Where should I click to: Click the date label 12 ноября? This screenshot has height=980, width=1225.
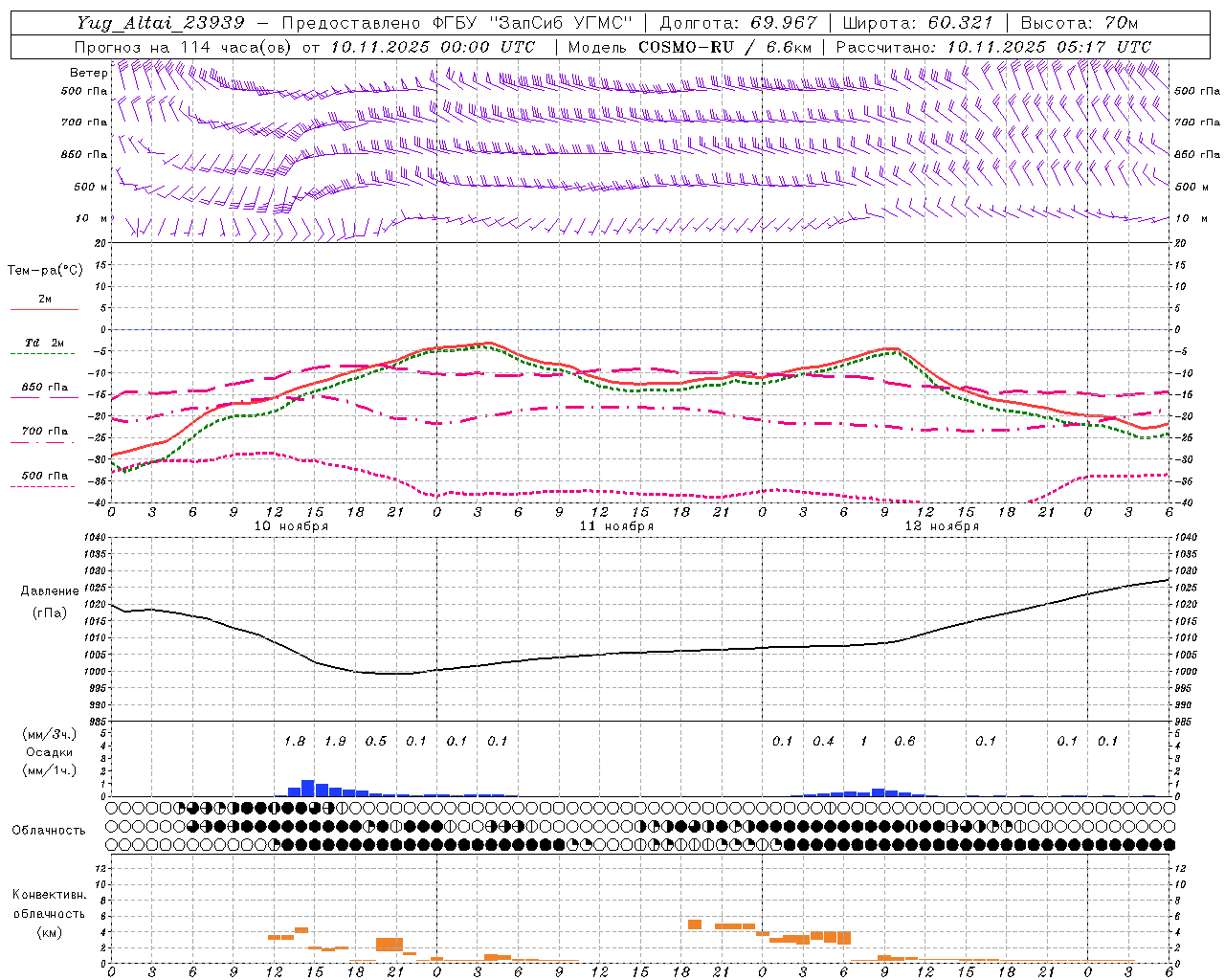(x=942, y=526)
